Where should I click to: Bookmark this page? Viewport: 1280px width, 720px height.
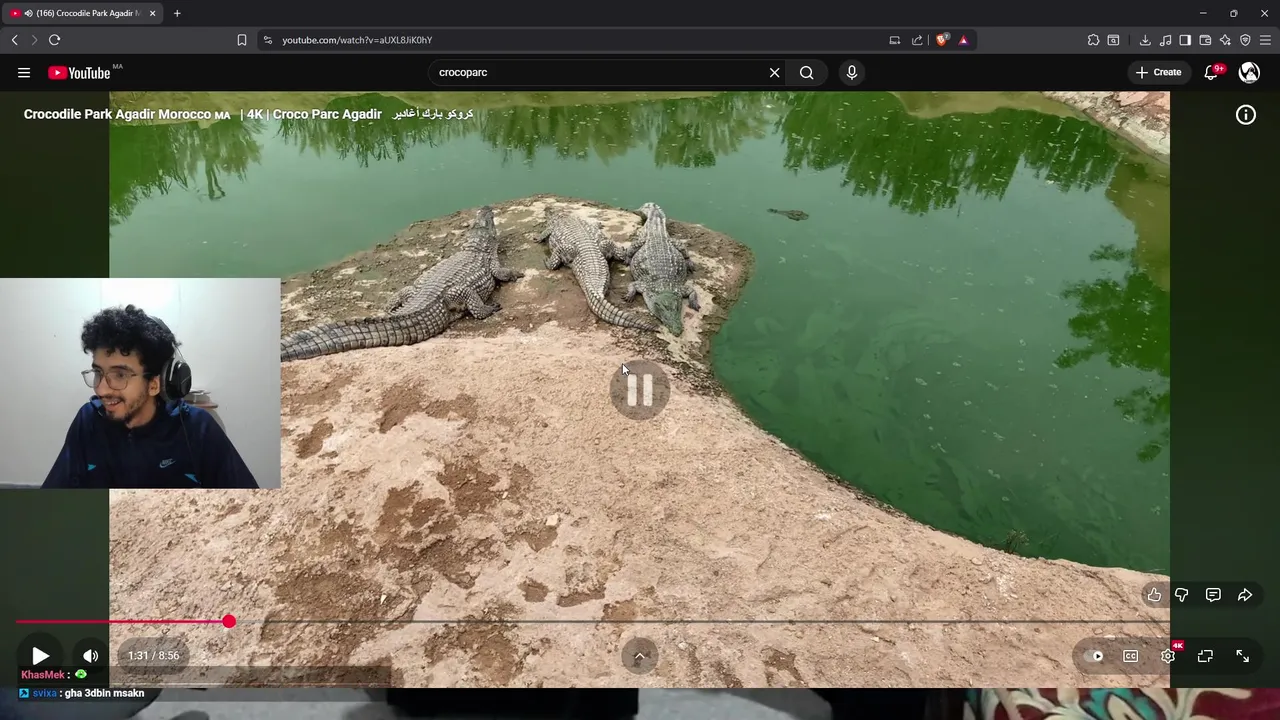(242, 40)
